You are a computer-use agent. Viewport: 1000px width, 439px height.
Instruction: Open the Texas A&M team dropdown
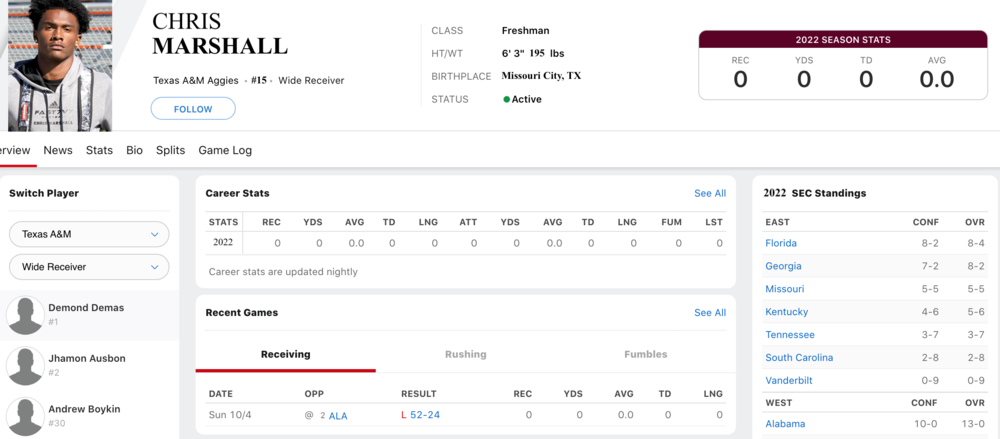tap(89, 234)
